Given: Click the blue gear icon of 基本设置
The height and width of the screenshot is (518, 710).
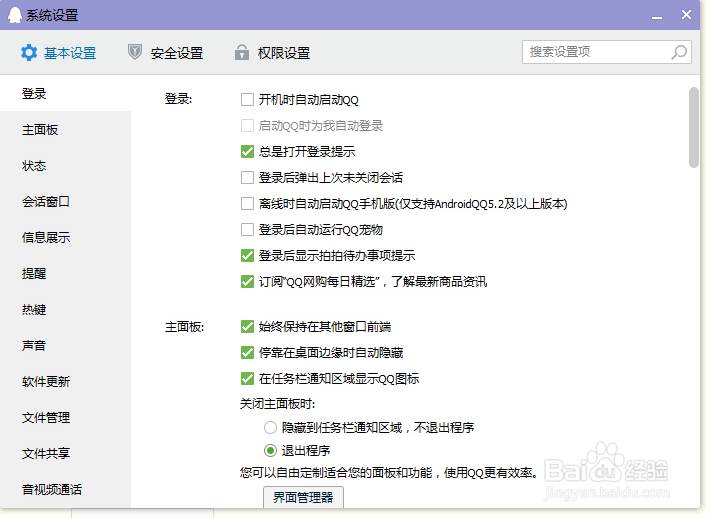Looking at the screenshot, I should click(x=29, y=53).
